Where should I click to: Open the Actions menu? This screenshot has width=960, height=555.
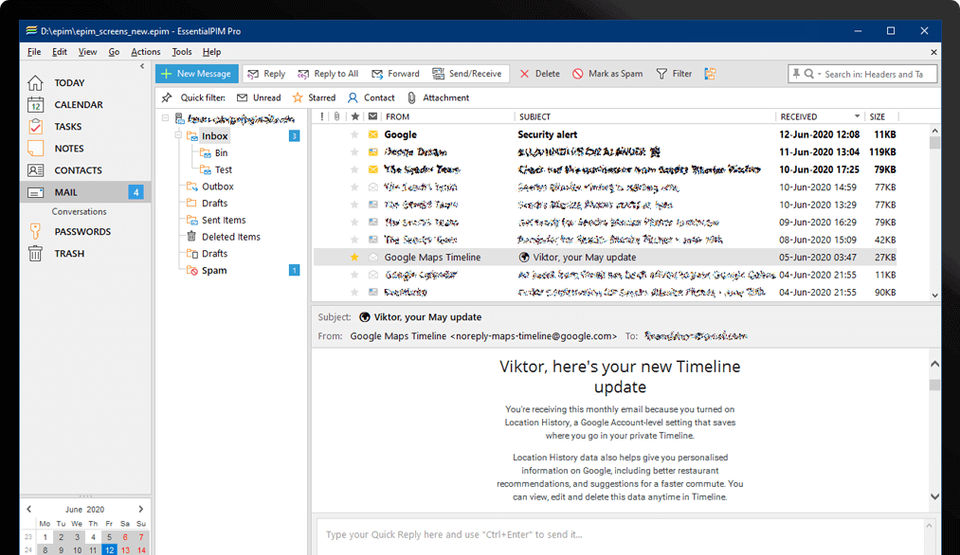pyautogui.click(x=146, y=52)
